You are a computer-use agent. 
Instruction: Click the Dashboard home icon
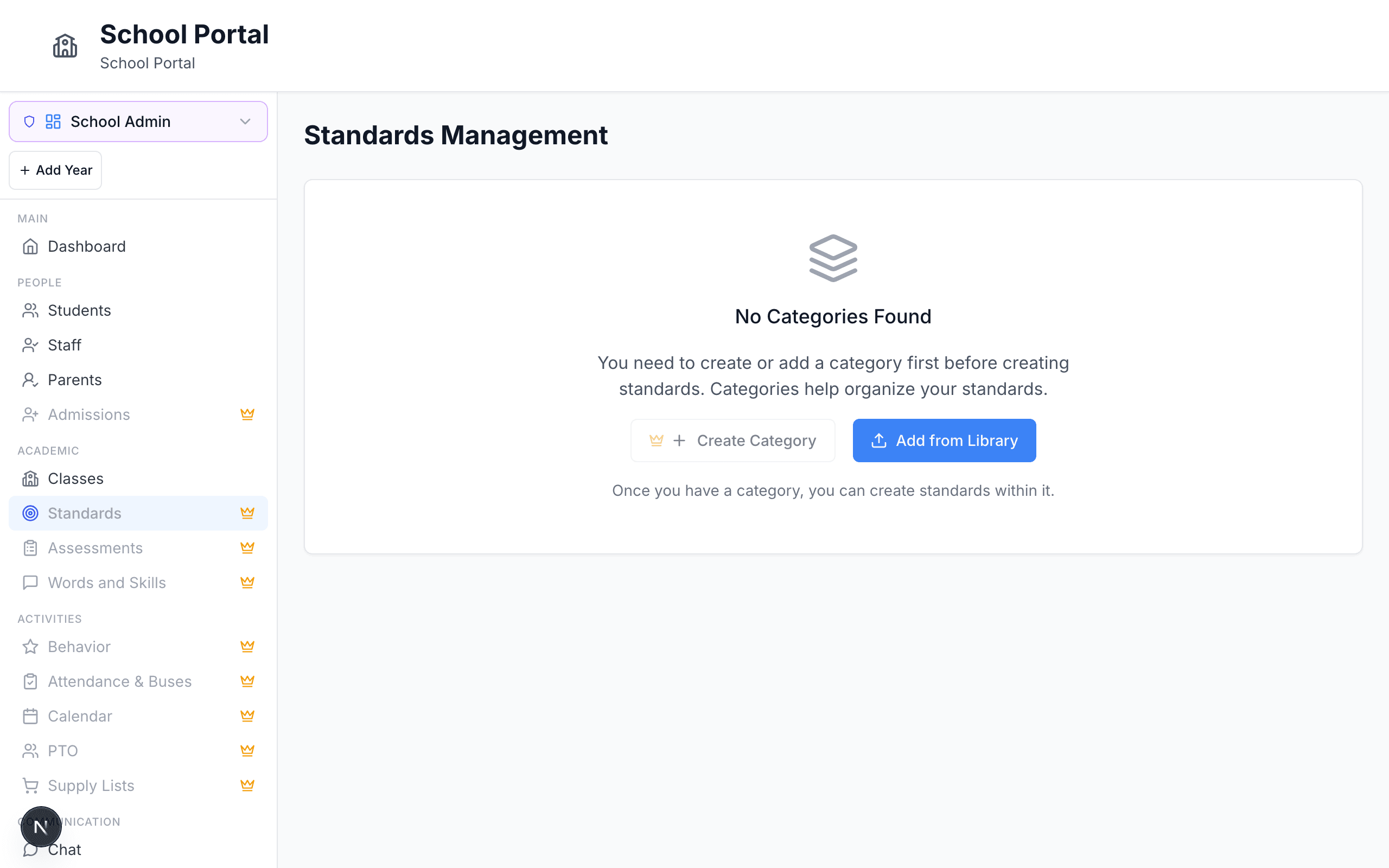(30, 246)
